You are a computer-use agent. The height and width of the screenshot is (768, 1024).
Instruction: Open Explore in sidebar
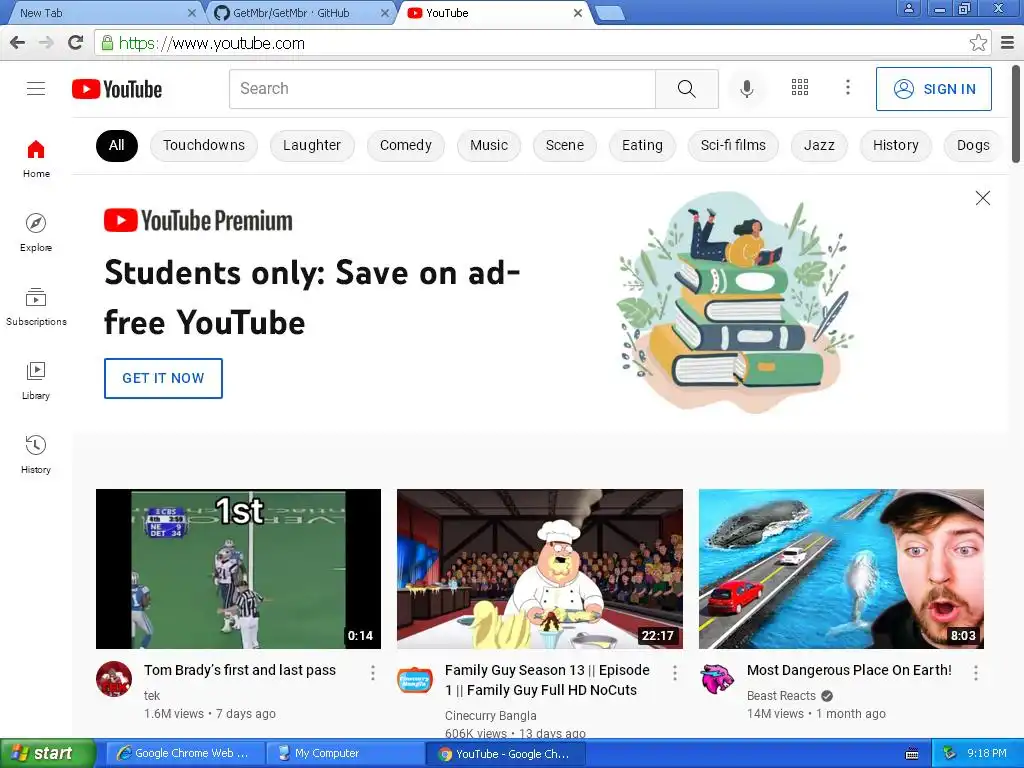(36, 232)
